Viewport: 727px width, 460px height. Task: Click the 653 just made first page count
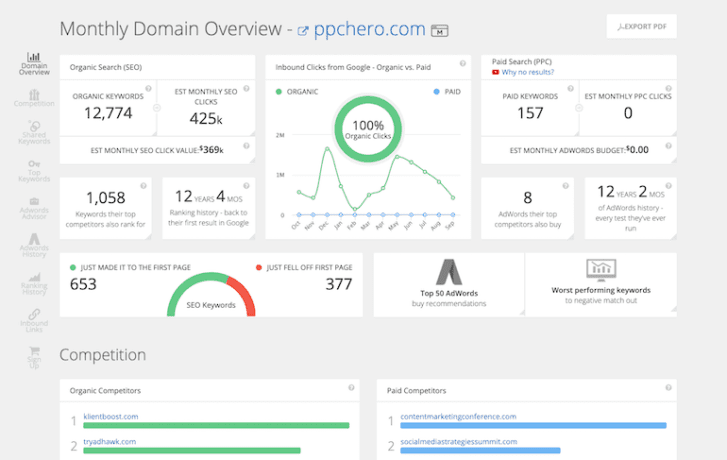point(83,284)
